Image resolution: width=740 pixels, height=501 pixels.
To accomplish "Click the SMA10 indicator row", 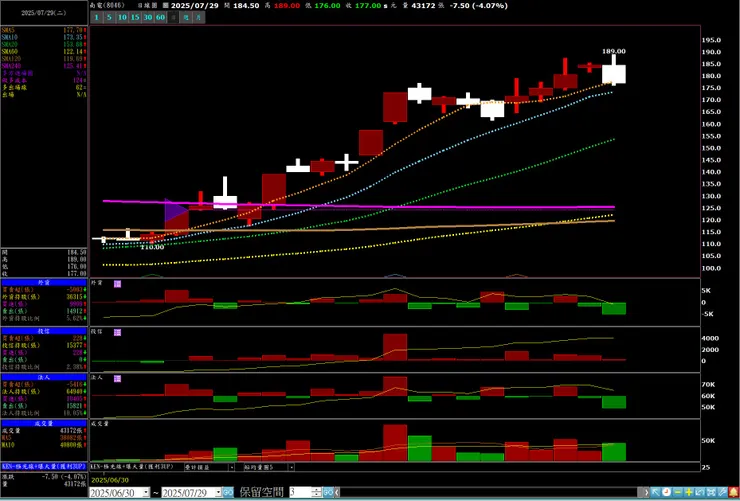I will tap(44, 37).
